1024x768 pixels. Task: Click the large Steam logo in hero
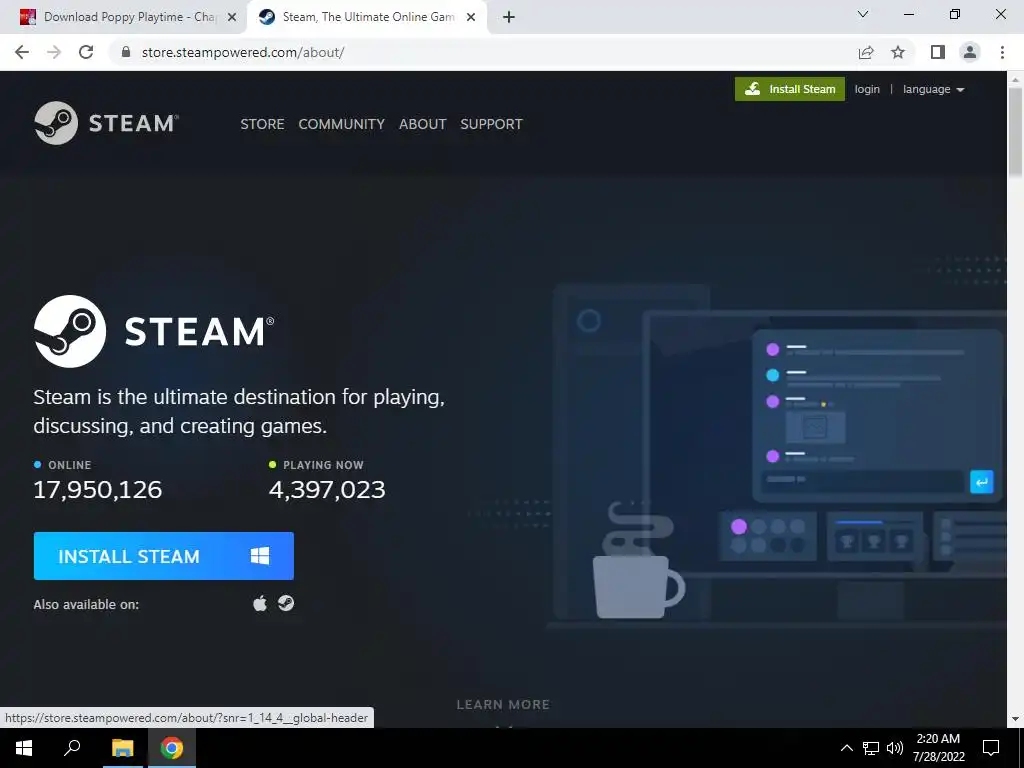(154, 331)
